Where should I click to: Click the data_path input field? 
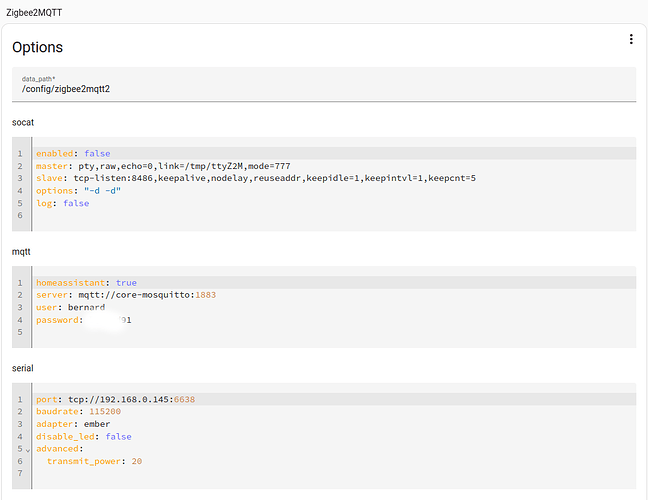coord(325,88)
